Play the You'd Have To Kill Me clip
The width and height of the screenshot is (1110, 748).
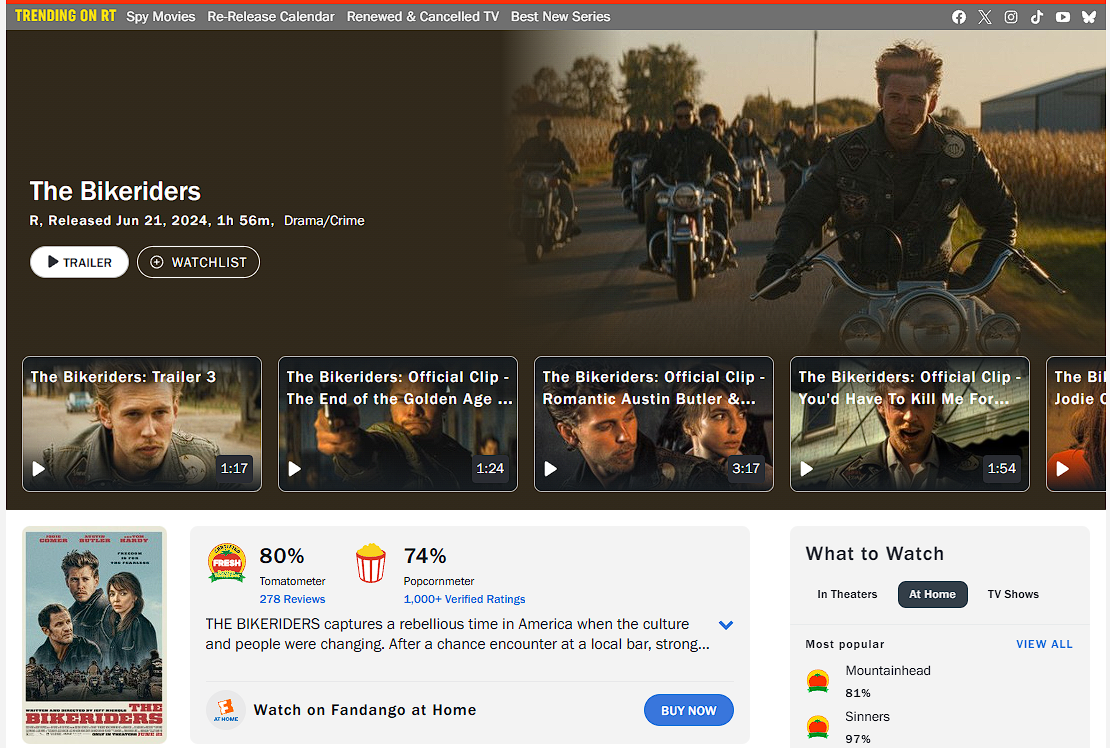910,424
